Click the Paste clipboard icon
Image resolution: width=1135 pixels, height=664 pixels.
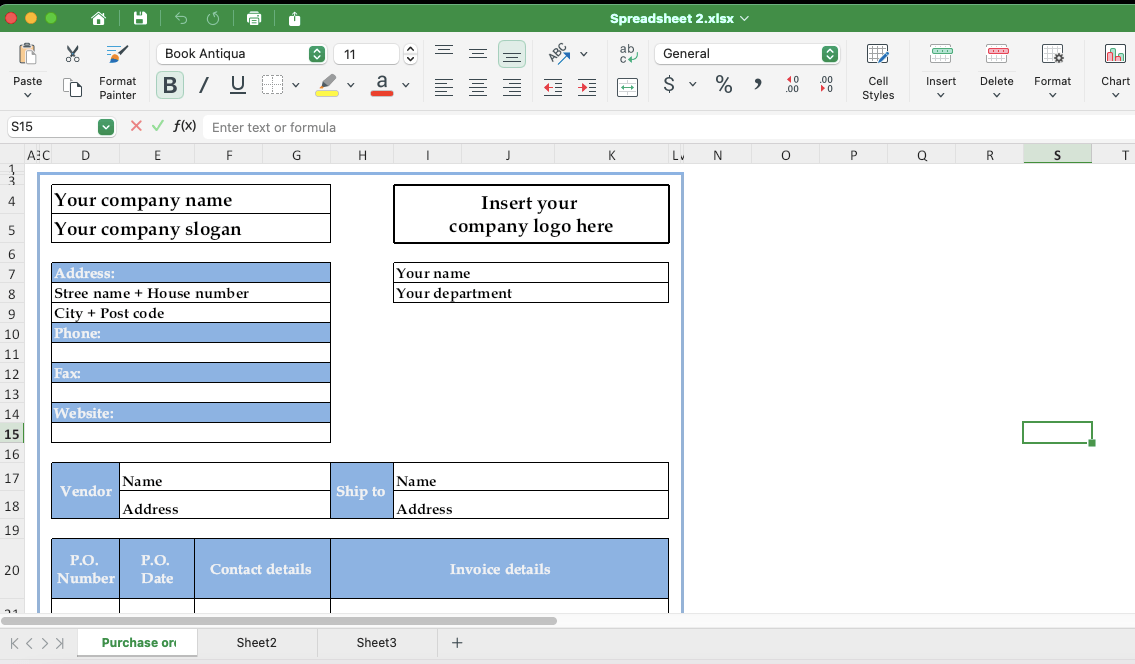pyautogui.click(x=28, y=54)
